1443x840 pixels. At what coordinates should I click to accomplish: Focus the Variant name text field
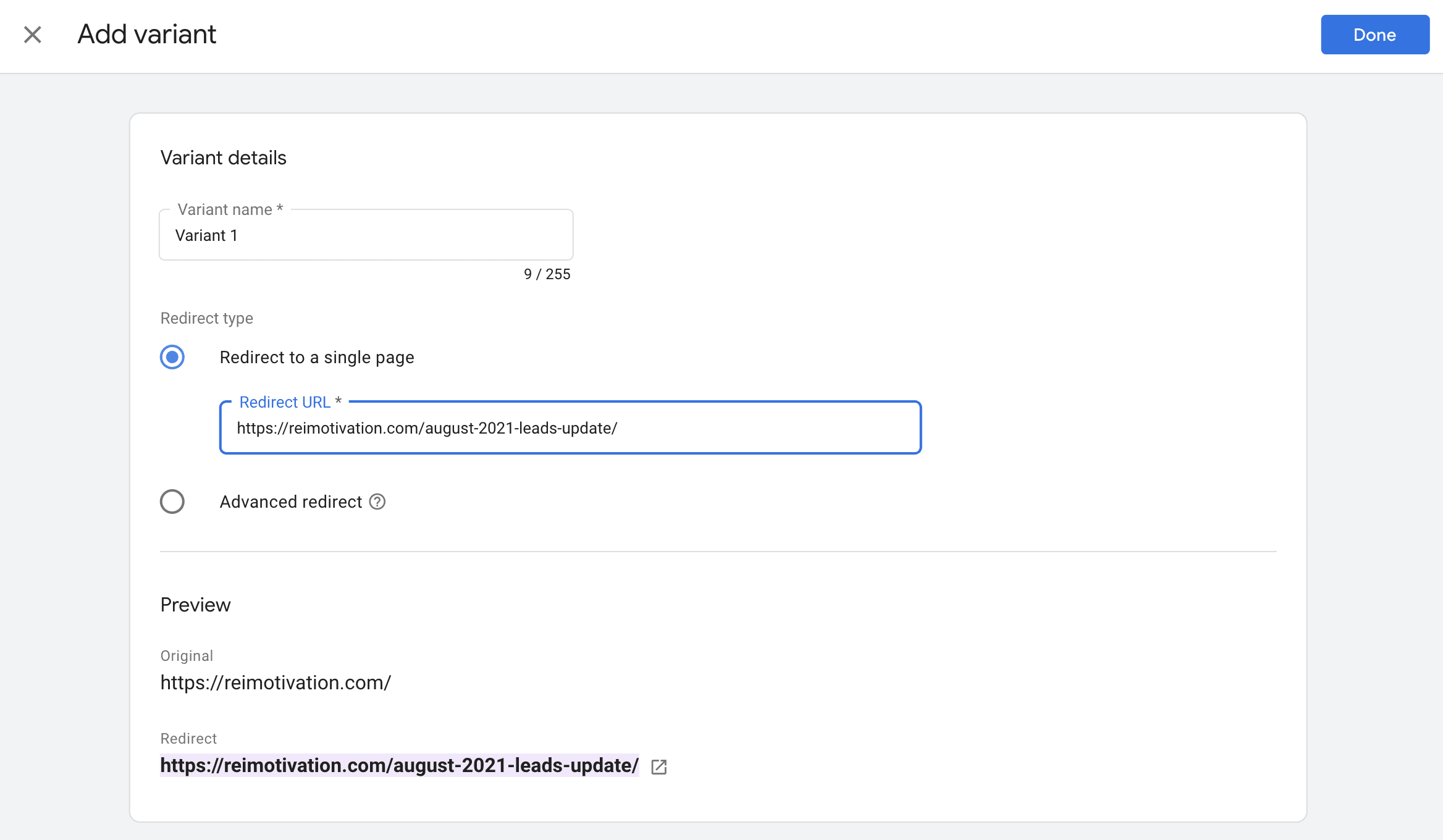point(366,235)
